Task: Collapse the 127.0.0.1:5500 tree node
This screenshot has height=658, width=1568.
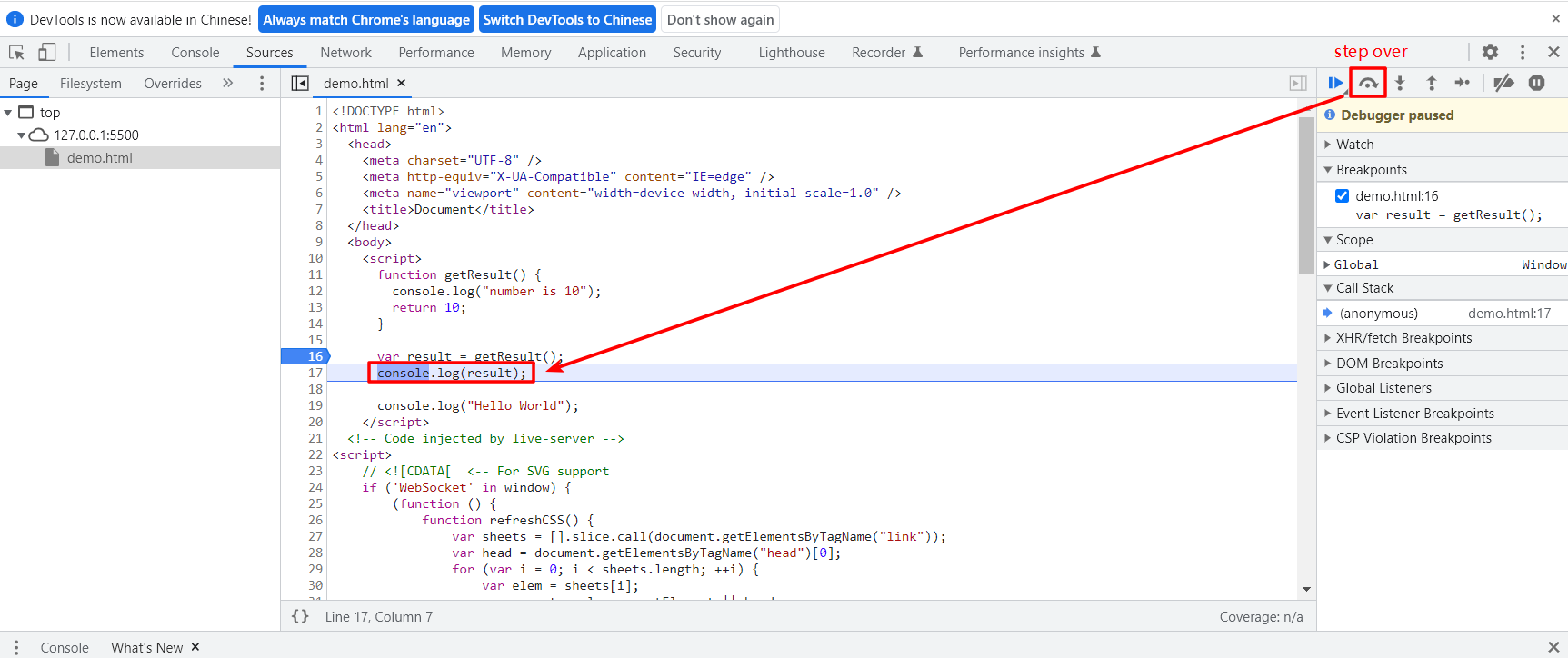Action: pyautogui.click(x=21, y=135)
